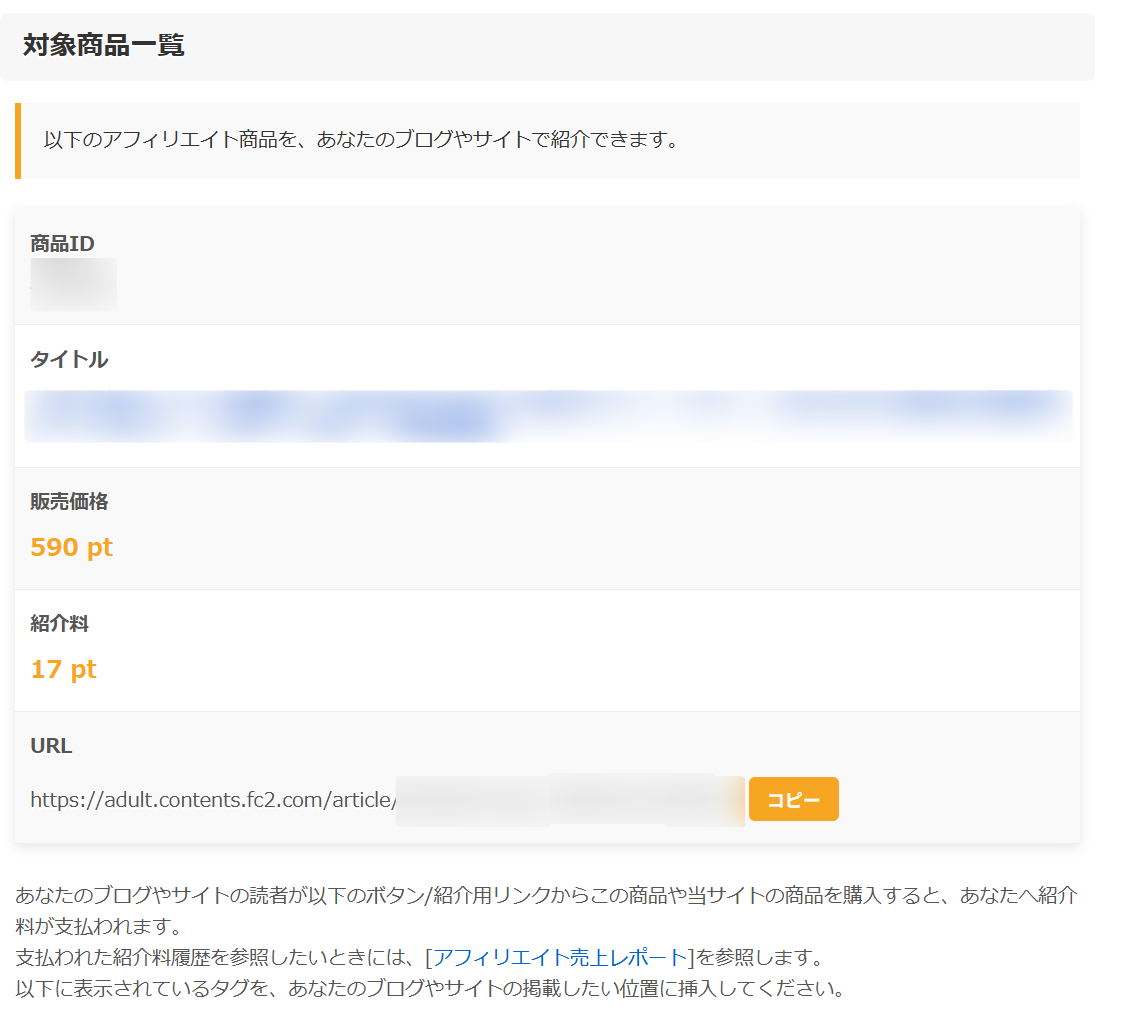Click the sentence beginning 以下に表示されているタグを
The height and width of the screenshot is (1021, 1134).
coord(430,990)
